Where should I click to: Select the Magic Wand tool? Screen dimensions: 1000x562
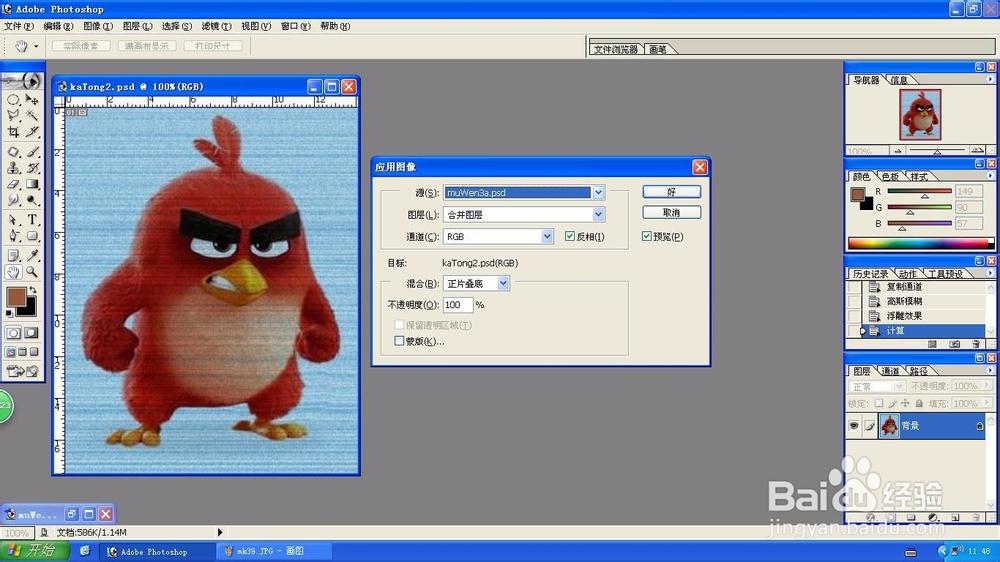[32, 115]
